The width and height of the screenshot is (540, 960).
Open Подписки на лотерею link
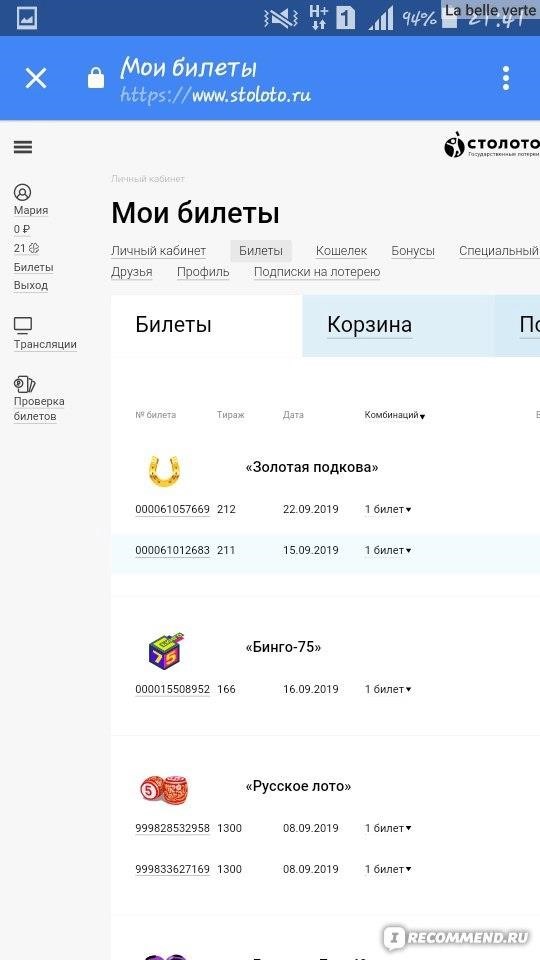coord(317,272)
